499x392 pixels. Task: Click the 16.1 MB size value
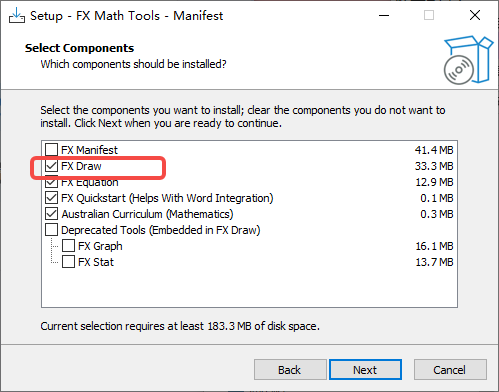point(434,246)
